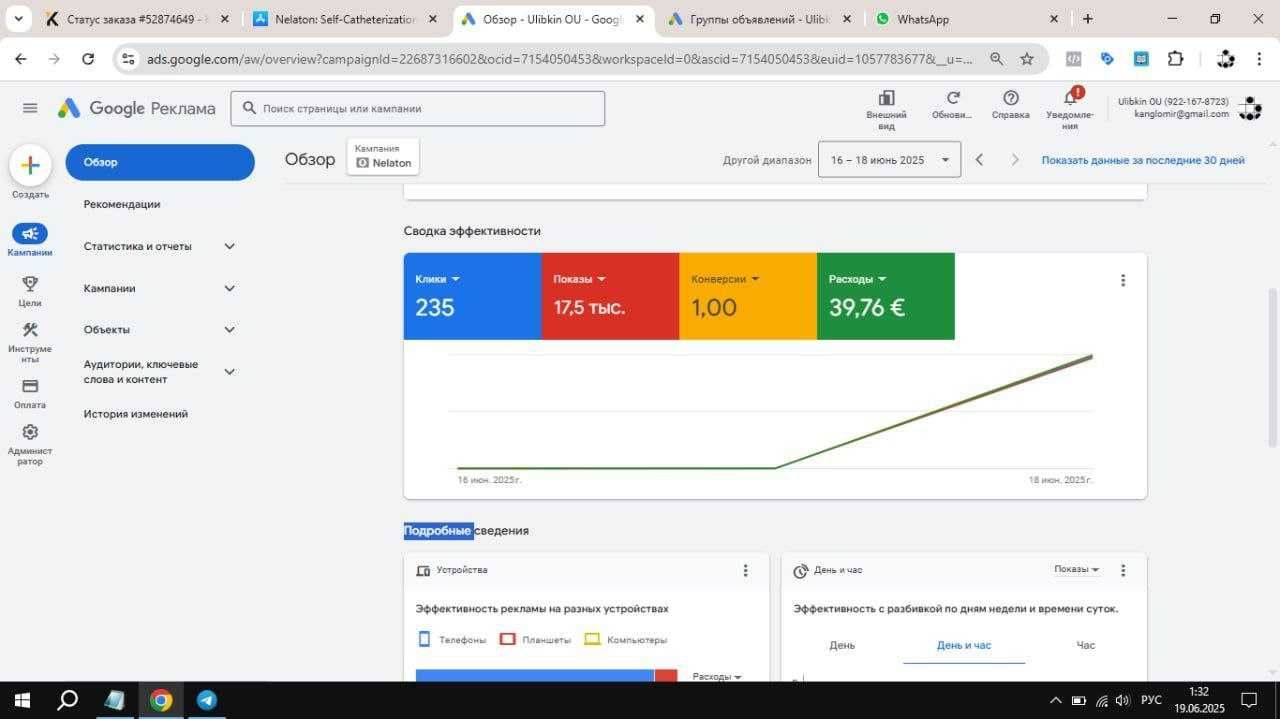Open performance summary three-dot menu
The width and height of the screenshot is (1280, 719).
coord(1123,281)
